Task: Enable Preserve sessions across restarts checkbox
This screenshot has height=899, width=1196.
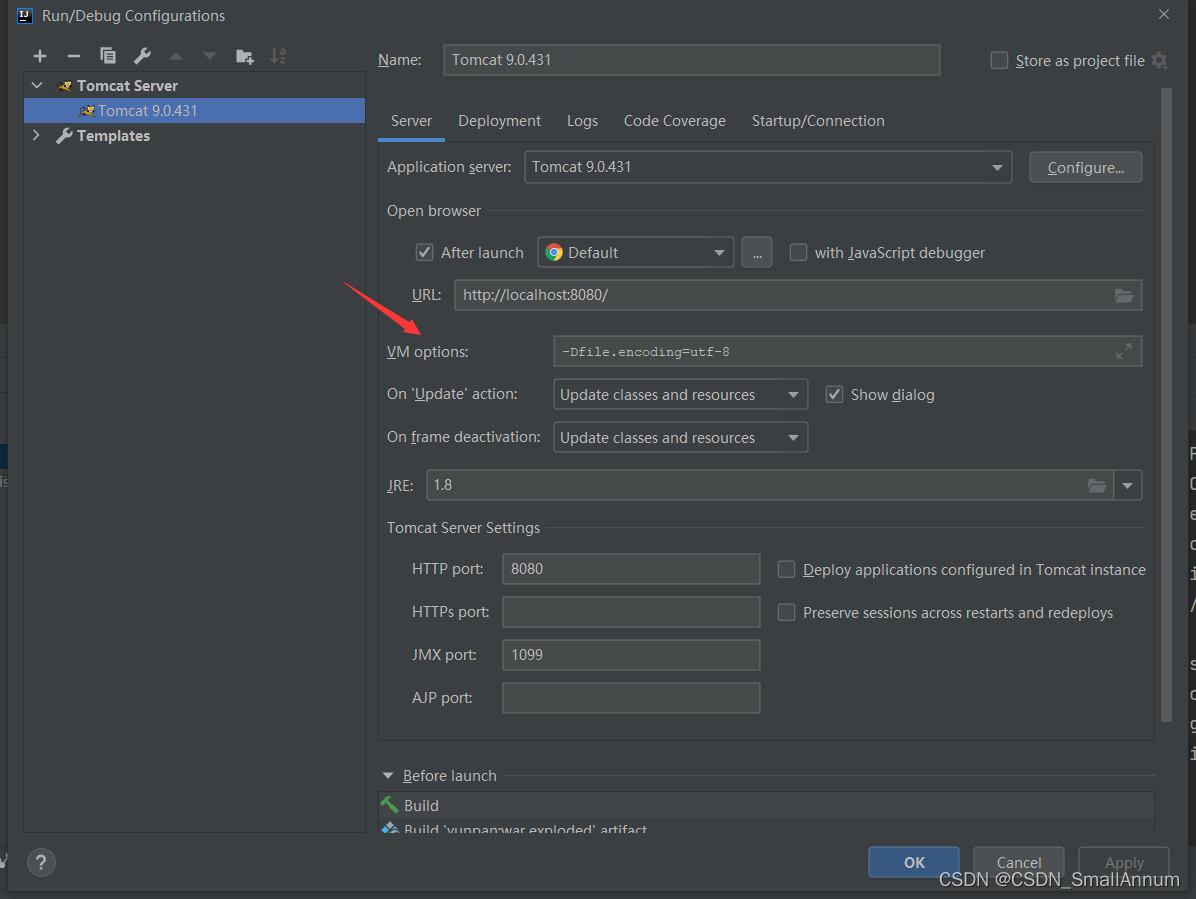Action: pos(786,612)
